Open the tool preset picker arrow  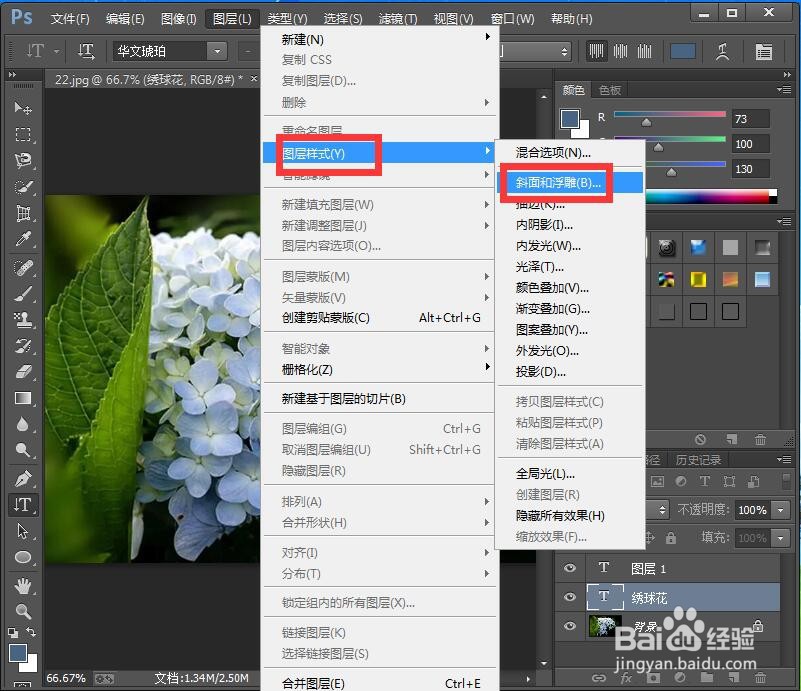pyautogui.click(x=57, y=52)
